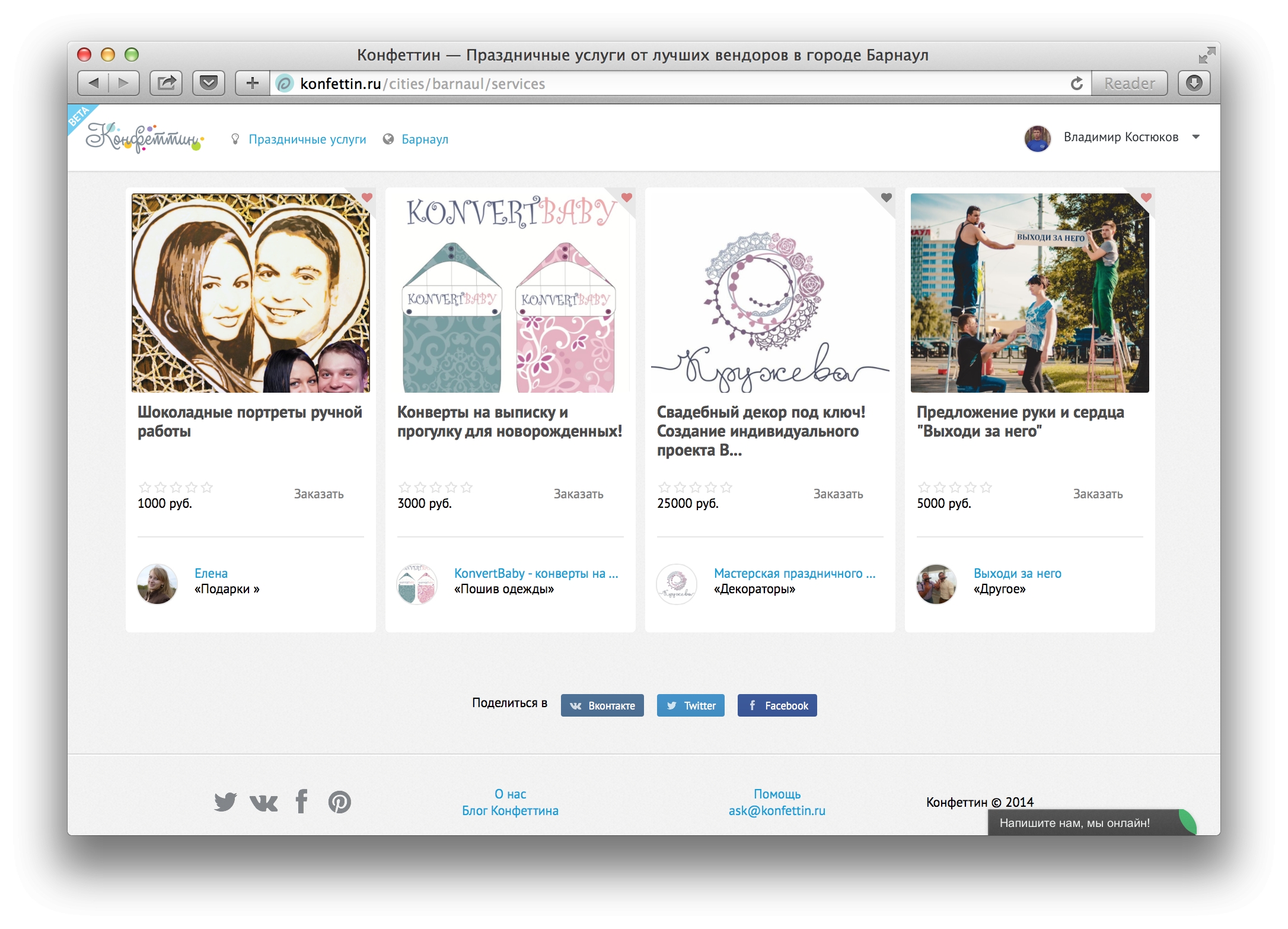The image size is (1288, 929).
Task: Enter fullscreen with window expand arrows
Action: tap(1206, 55)
